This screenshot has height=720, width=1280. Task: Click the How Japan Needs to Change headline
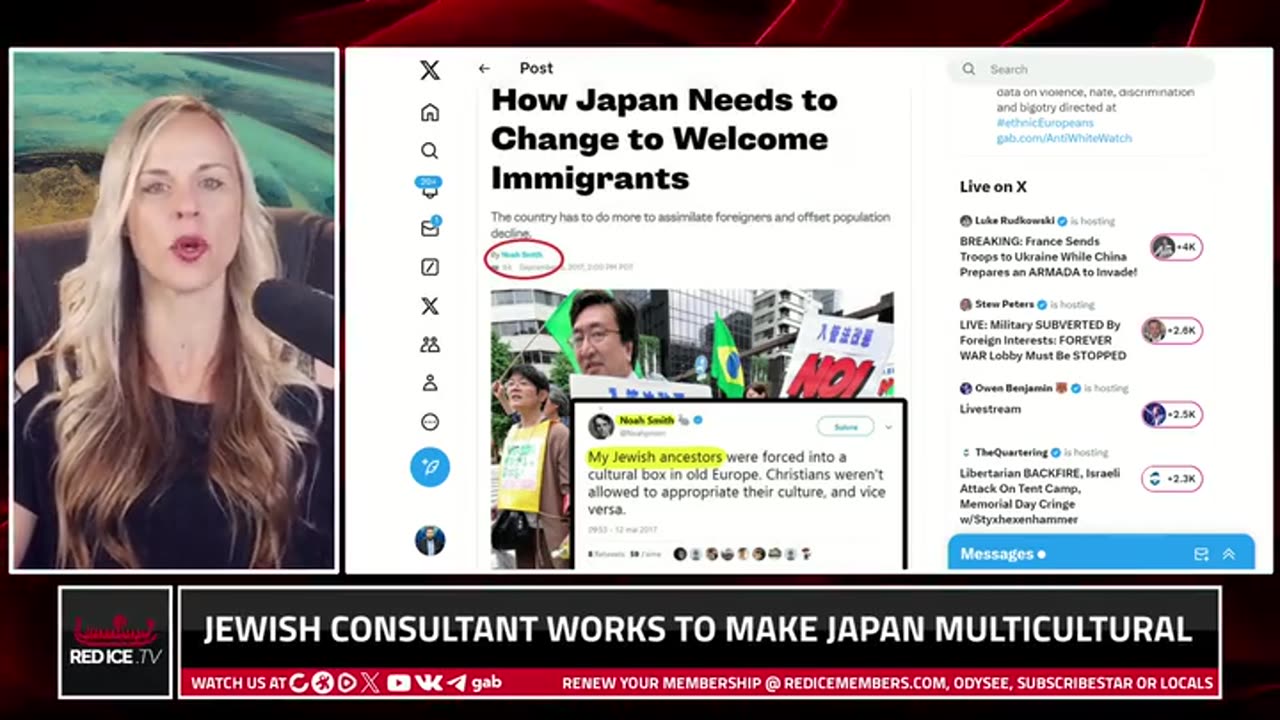point(664,139)
